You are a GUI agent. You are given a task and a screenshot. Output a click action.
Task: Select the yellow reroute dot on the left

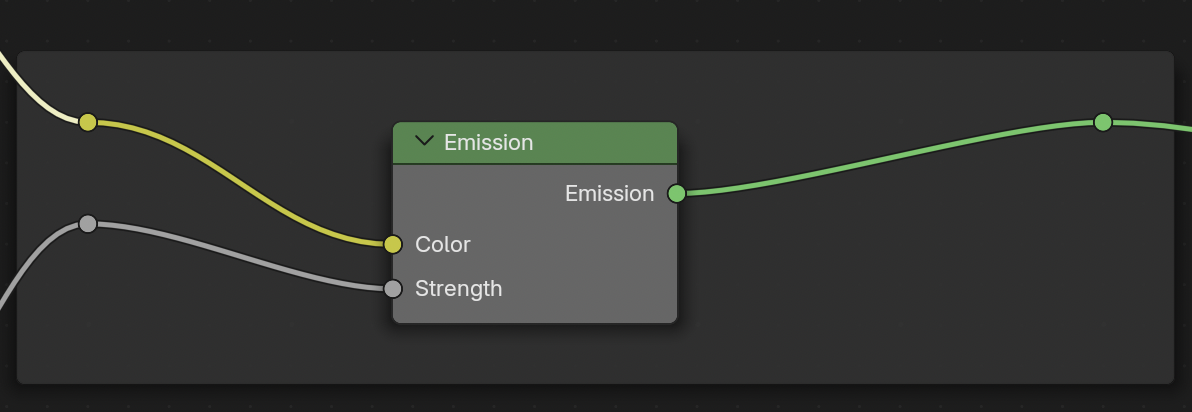88,122
